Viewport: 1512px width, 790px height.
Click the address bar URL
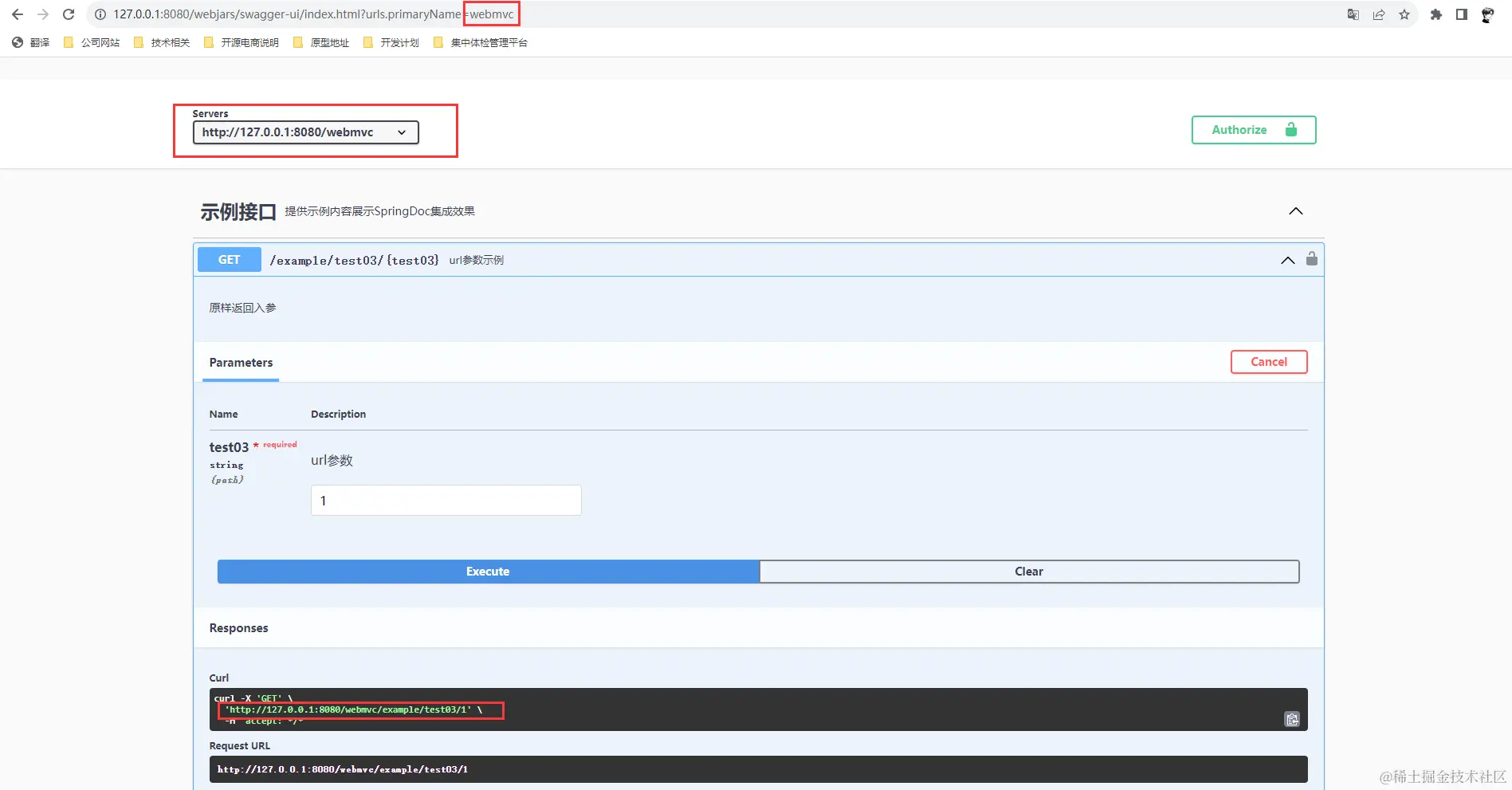(313, 14)
